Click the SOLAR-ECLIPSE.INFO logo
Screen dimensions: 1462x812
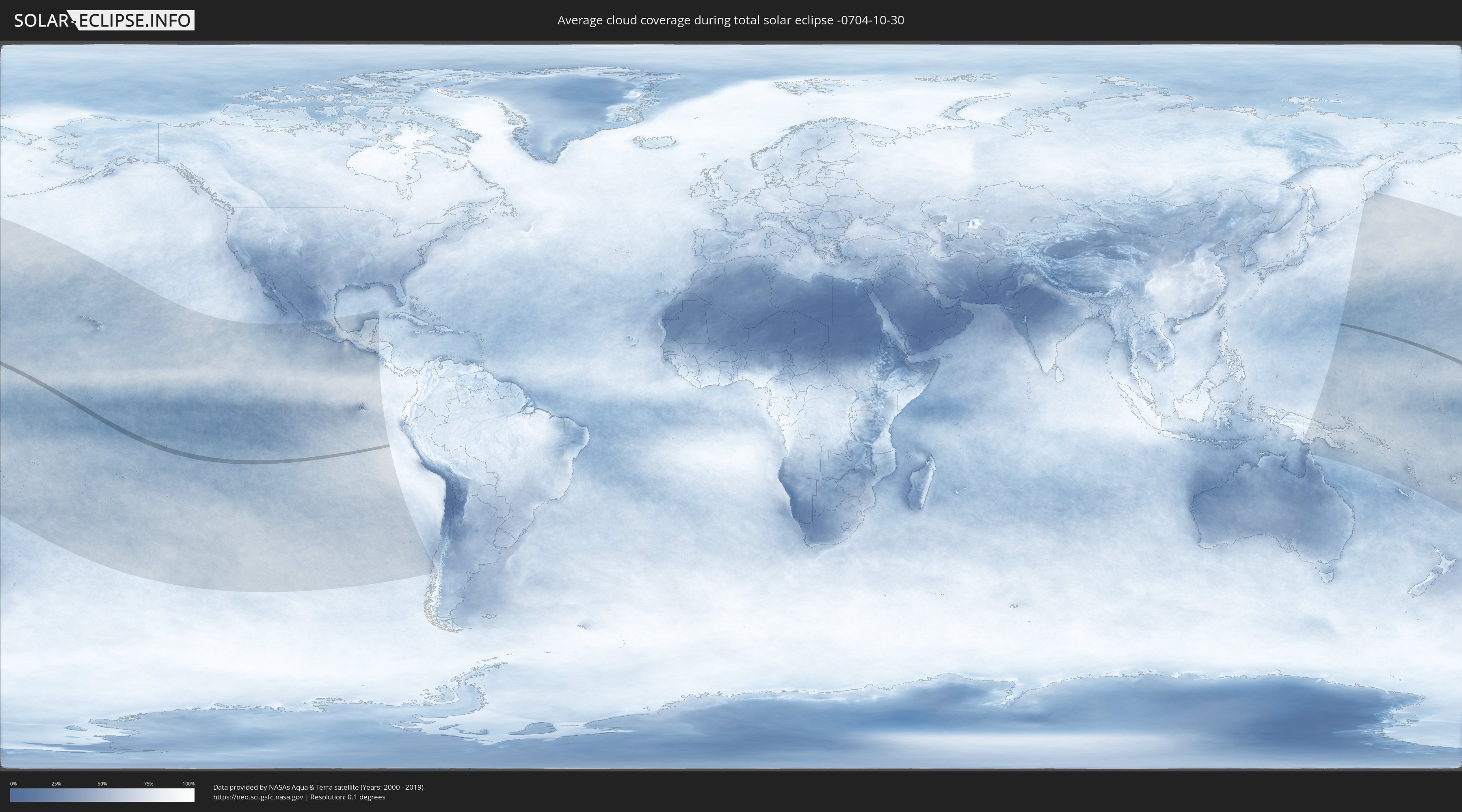point(104,20)
